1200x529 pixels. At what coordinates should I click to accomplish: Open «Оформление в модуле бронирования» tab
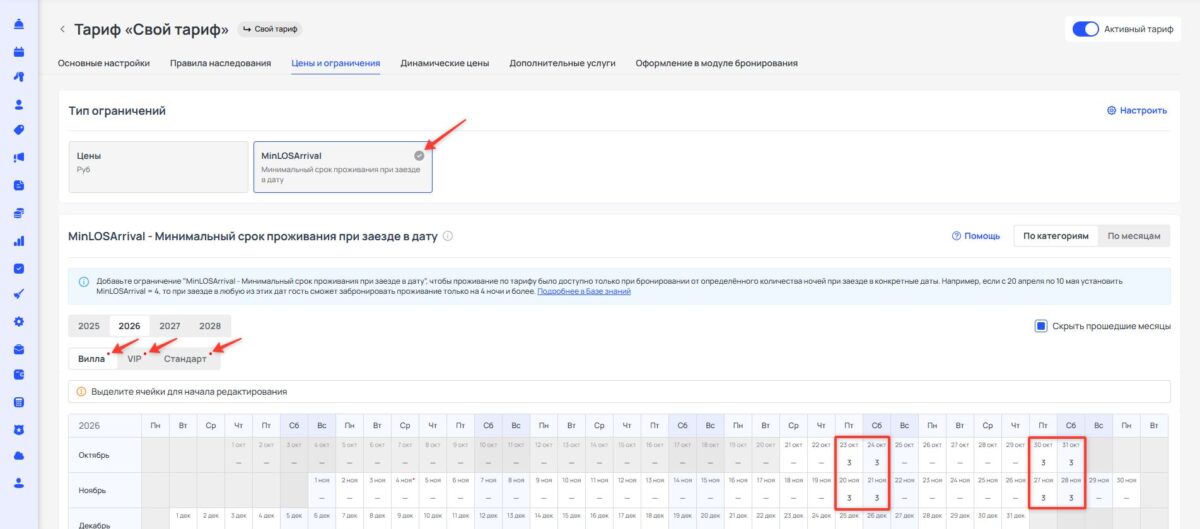tap(717, 63)
